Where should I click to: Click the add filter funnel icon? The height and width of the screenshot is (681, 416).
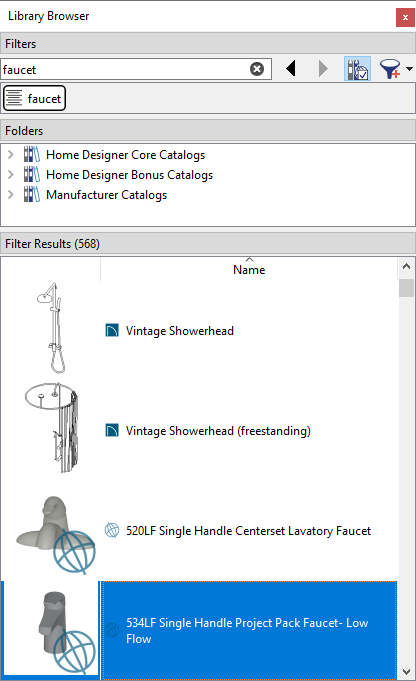click(390, 69)
